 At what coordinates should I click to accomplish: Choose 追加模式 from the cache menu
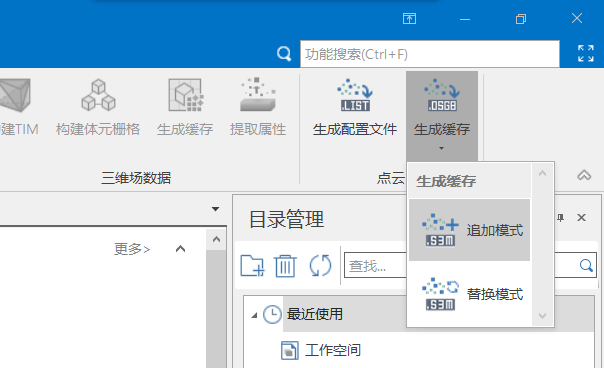(470, 230)
